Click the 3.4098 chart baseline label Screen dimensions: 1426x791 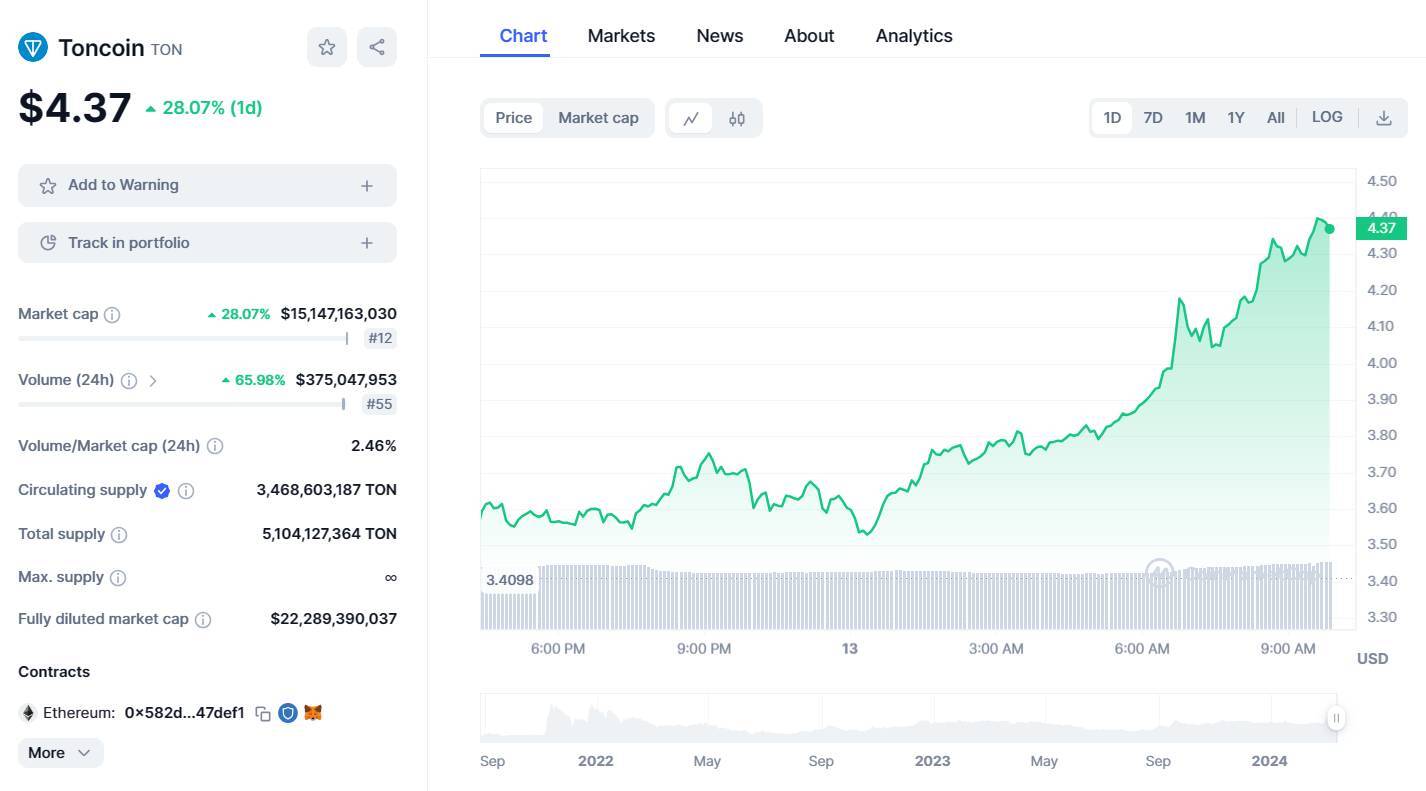[x=510, y=580]
